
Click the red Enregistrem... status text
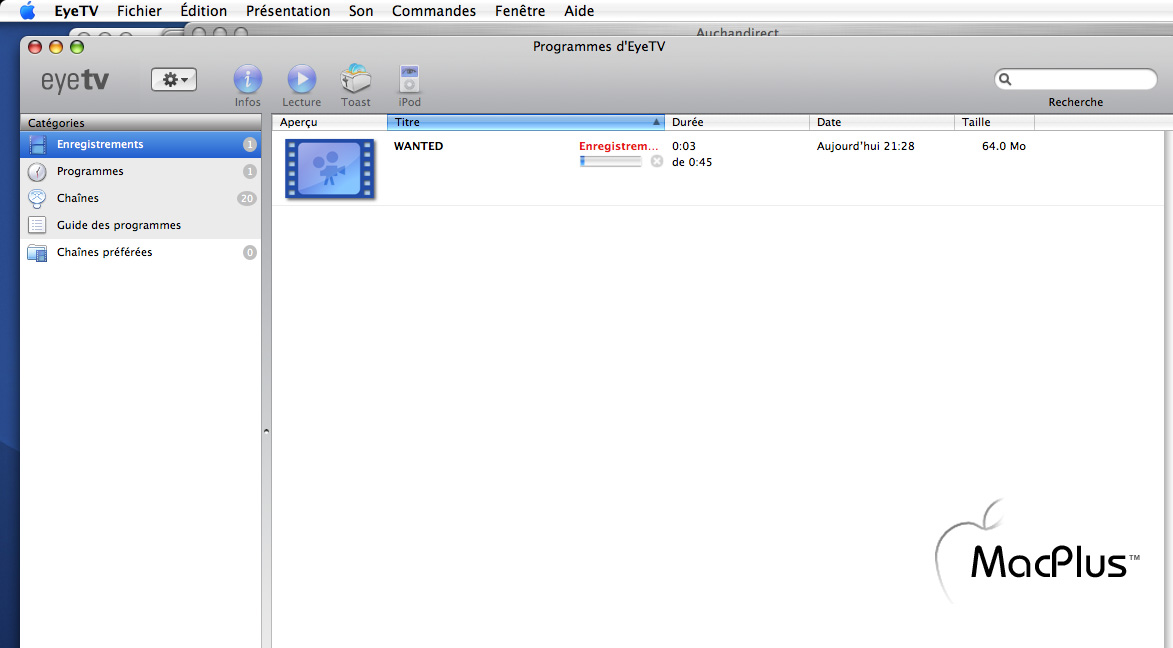coord(619,146)
